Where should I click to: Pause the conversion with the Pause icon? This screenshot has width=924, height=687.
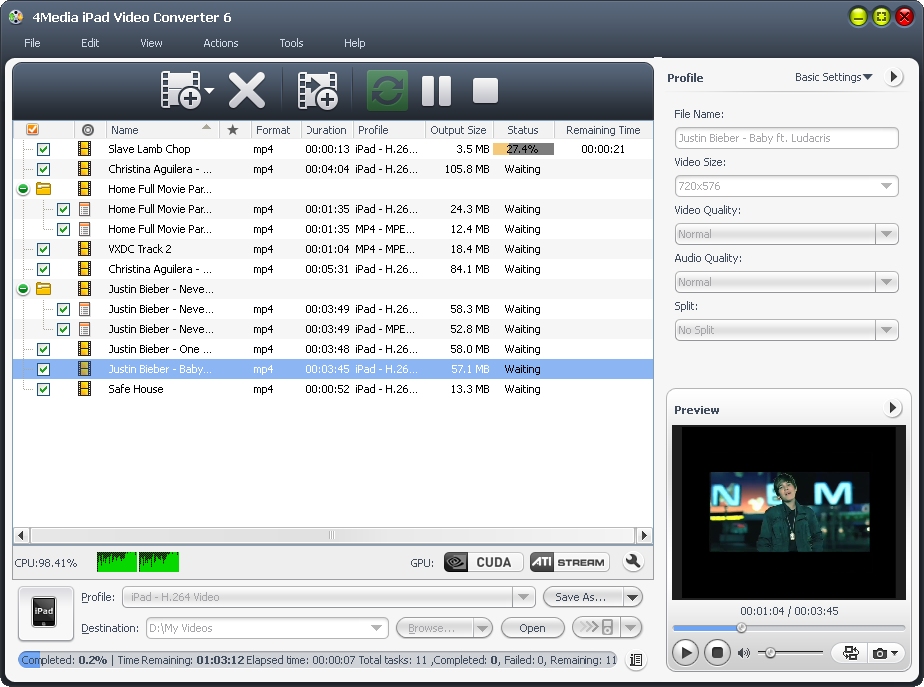[436, 90]
